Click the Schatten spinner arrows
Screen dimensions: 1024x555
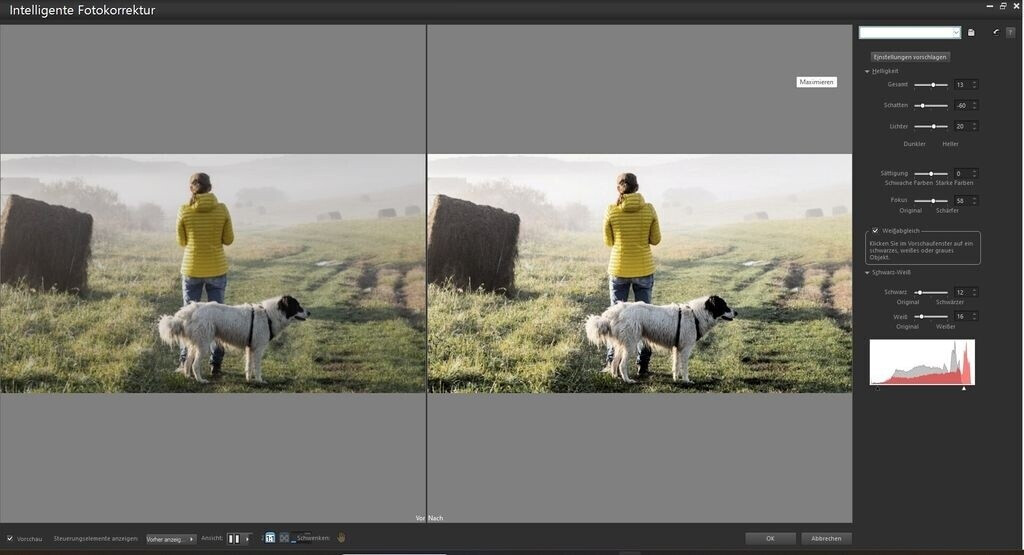tap(974, 105)
